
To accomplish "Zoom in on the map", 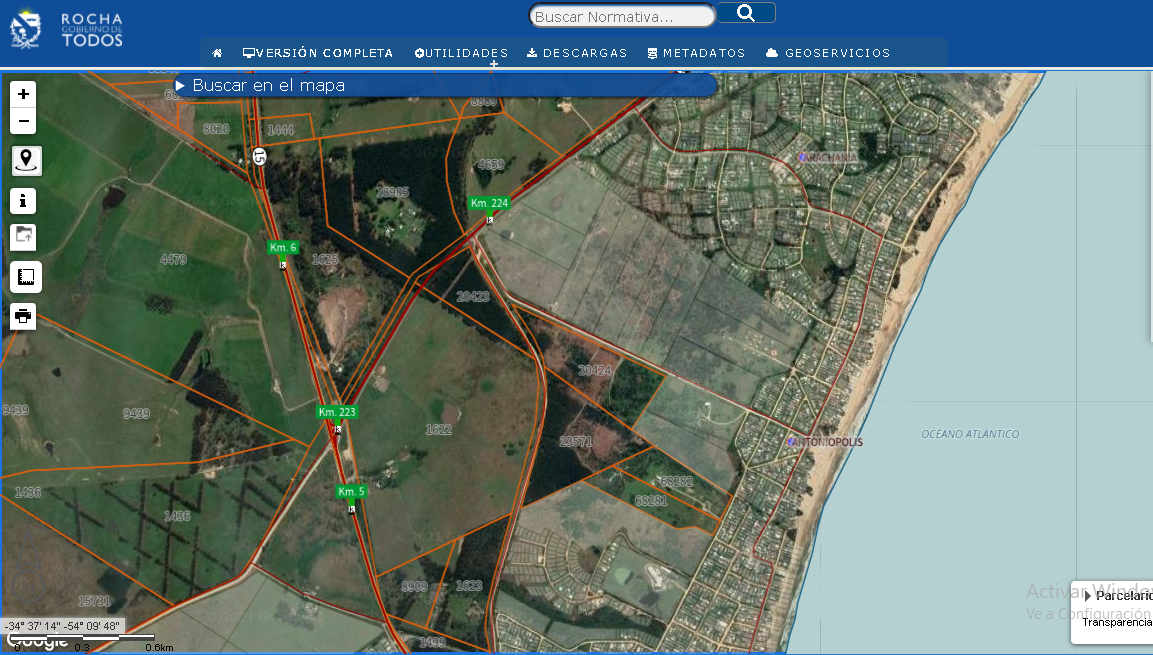I will (x=24, y=94).
